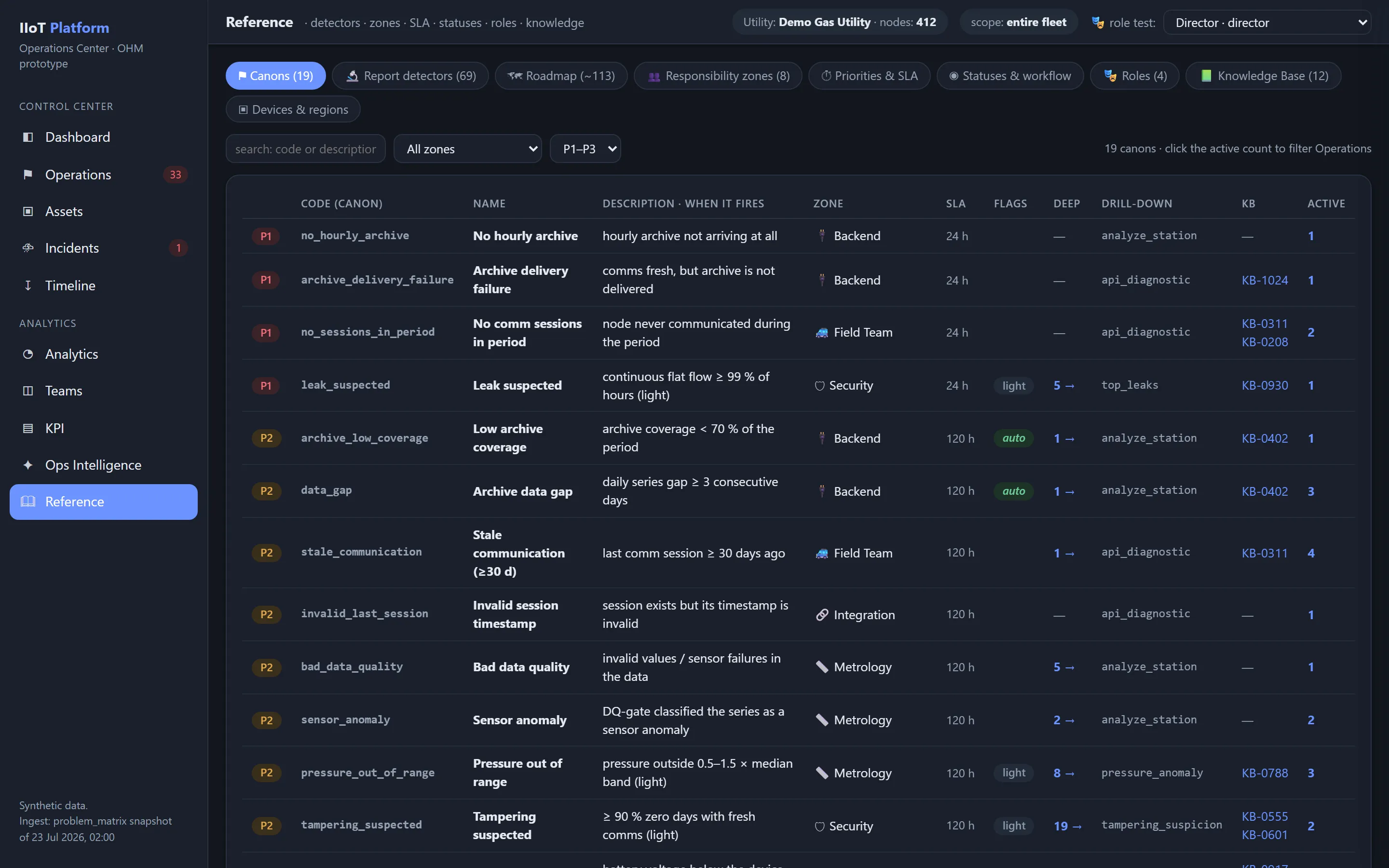Click the Metrology ruler icon for bad_data_quality
This screenshot has height=868, width=1389.
coord(822,667)
